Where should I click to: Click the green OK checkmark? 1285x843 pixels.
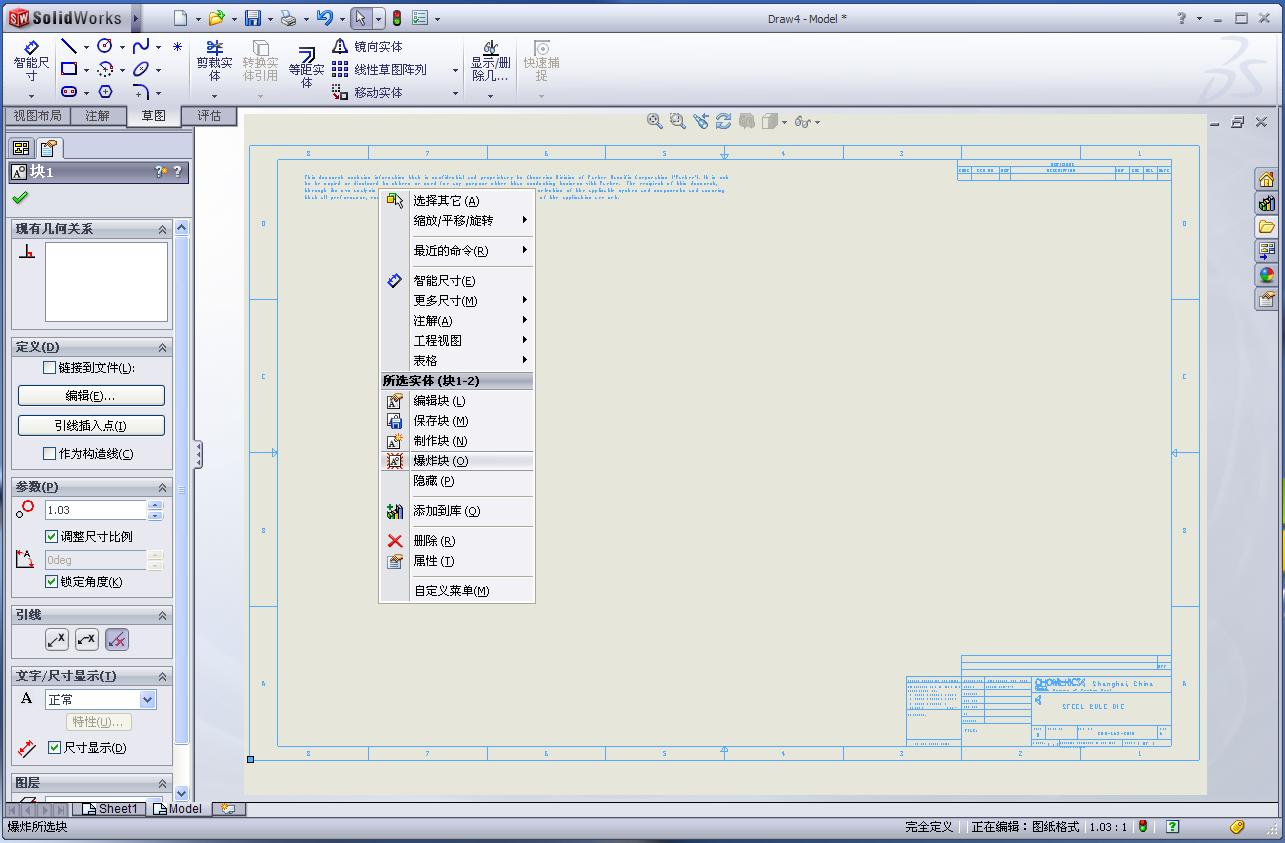click(20, 198)
